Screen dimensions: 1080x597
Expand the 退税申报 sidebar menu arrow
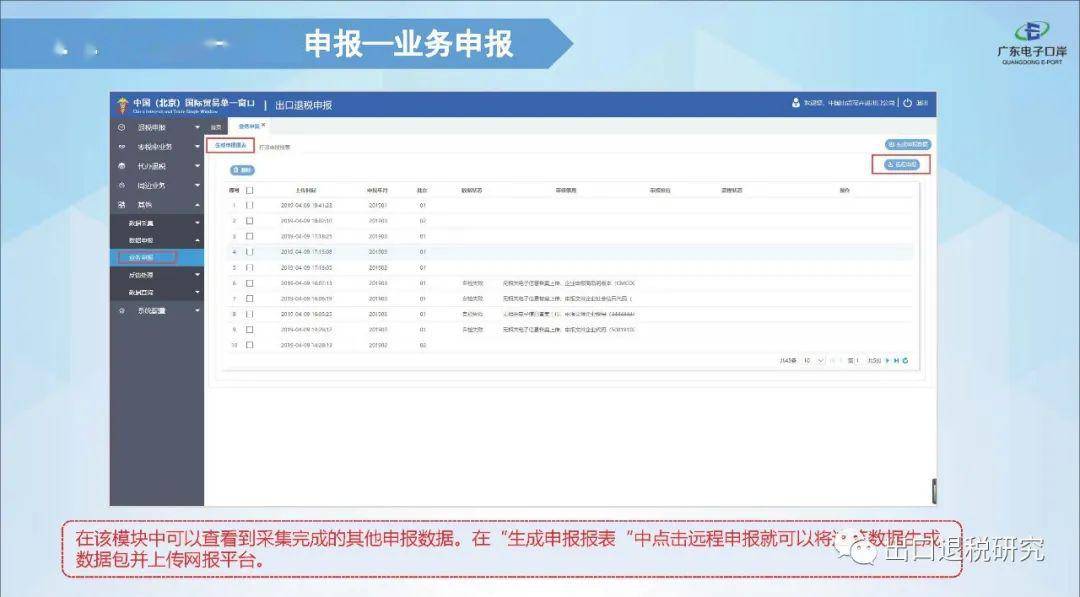pyautogui.click(x=197, y=127)
